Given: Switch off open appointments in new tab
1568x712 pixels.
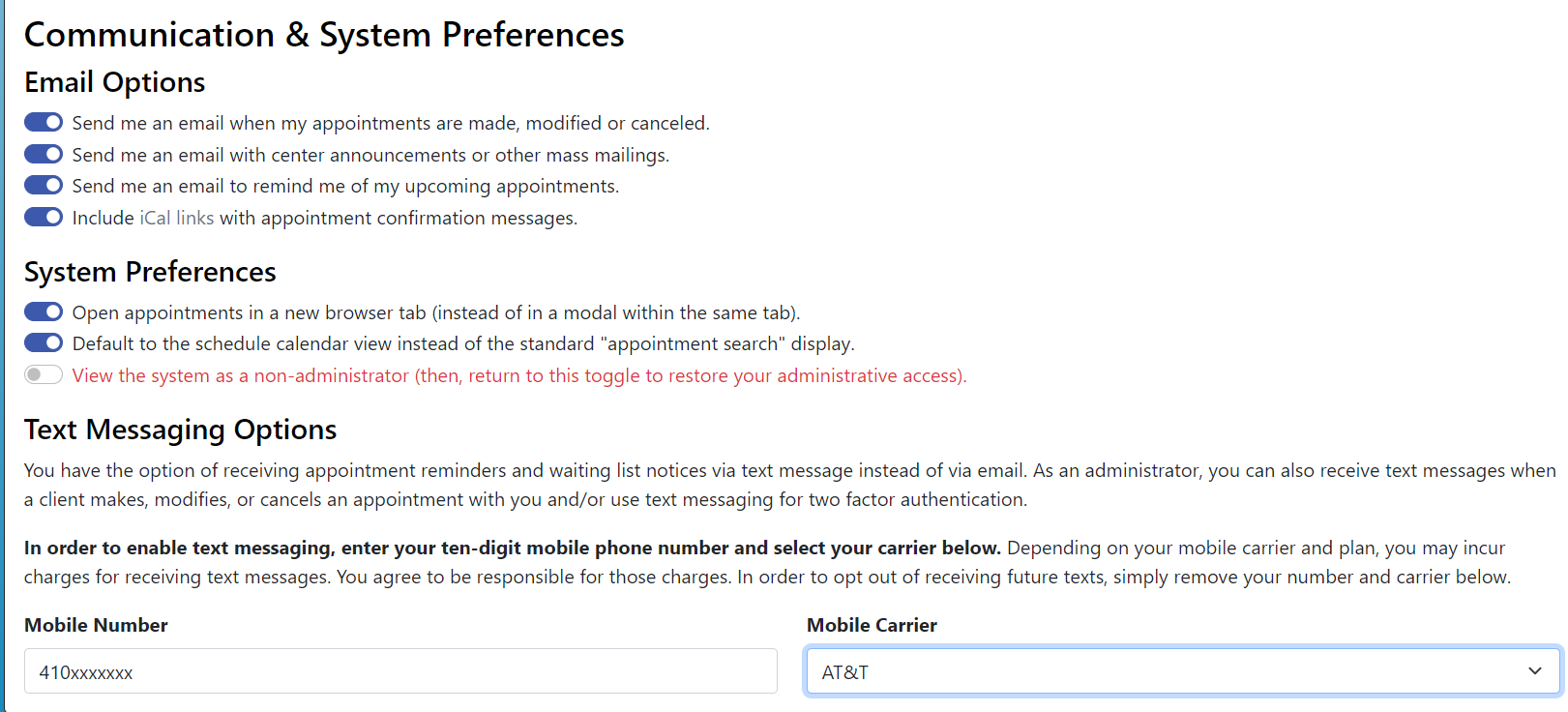Looking at the screenshot, I should coord(44,312).
